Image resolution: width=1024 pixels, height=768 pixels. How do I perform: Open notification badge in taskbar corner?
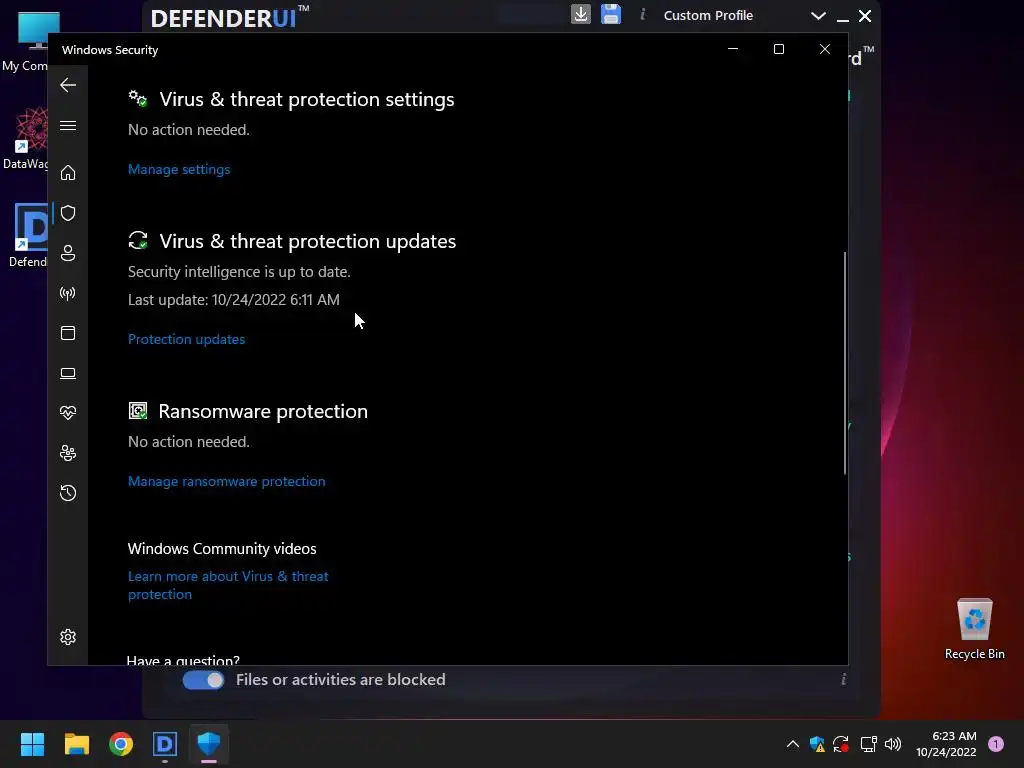996,744
